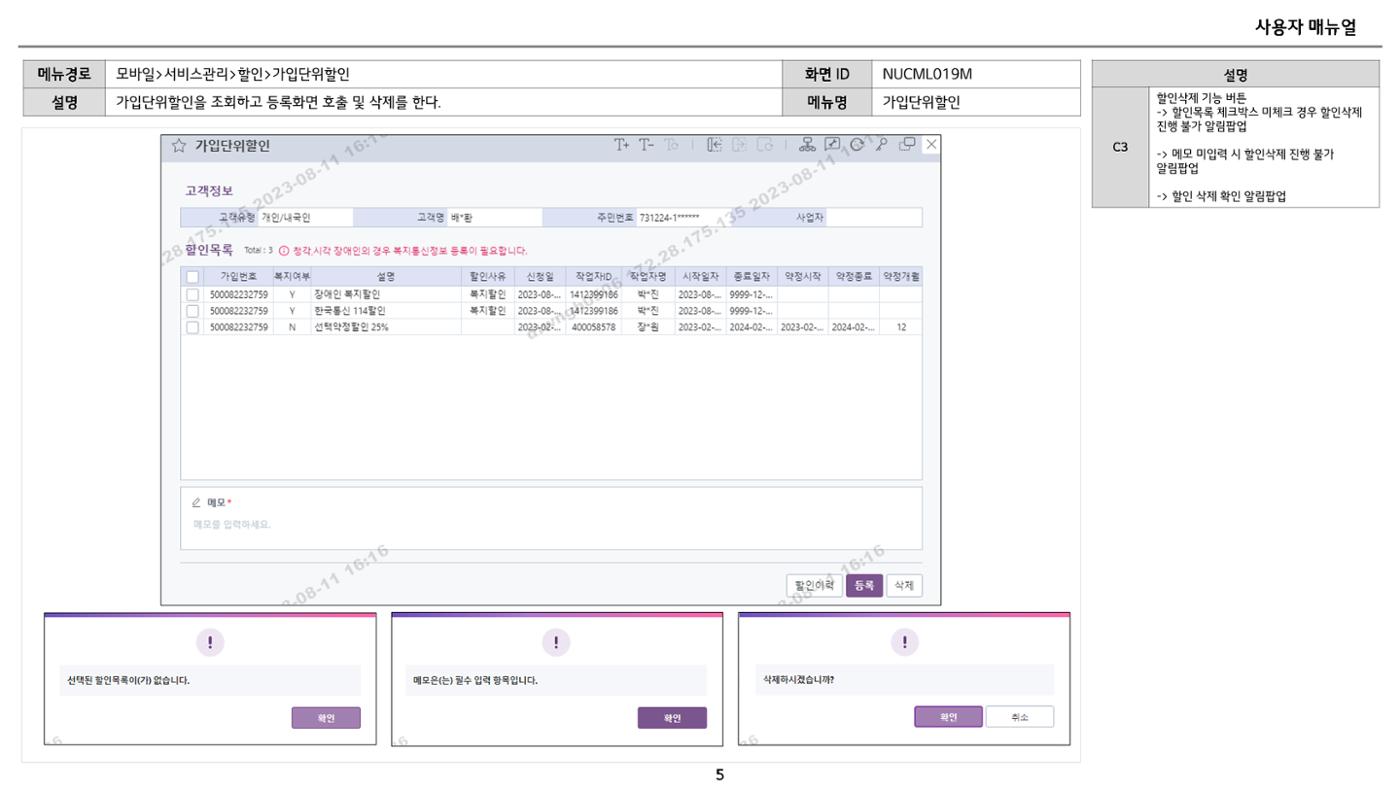Click 확인 in the 삭제하시겠습니까 popup

pyautogui.click(x=948, y=717)
